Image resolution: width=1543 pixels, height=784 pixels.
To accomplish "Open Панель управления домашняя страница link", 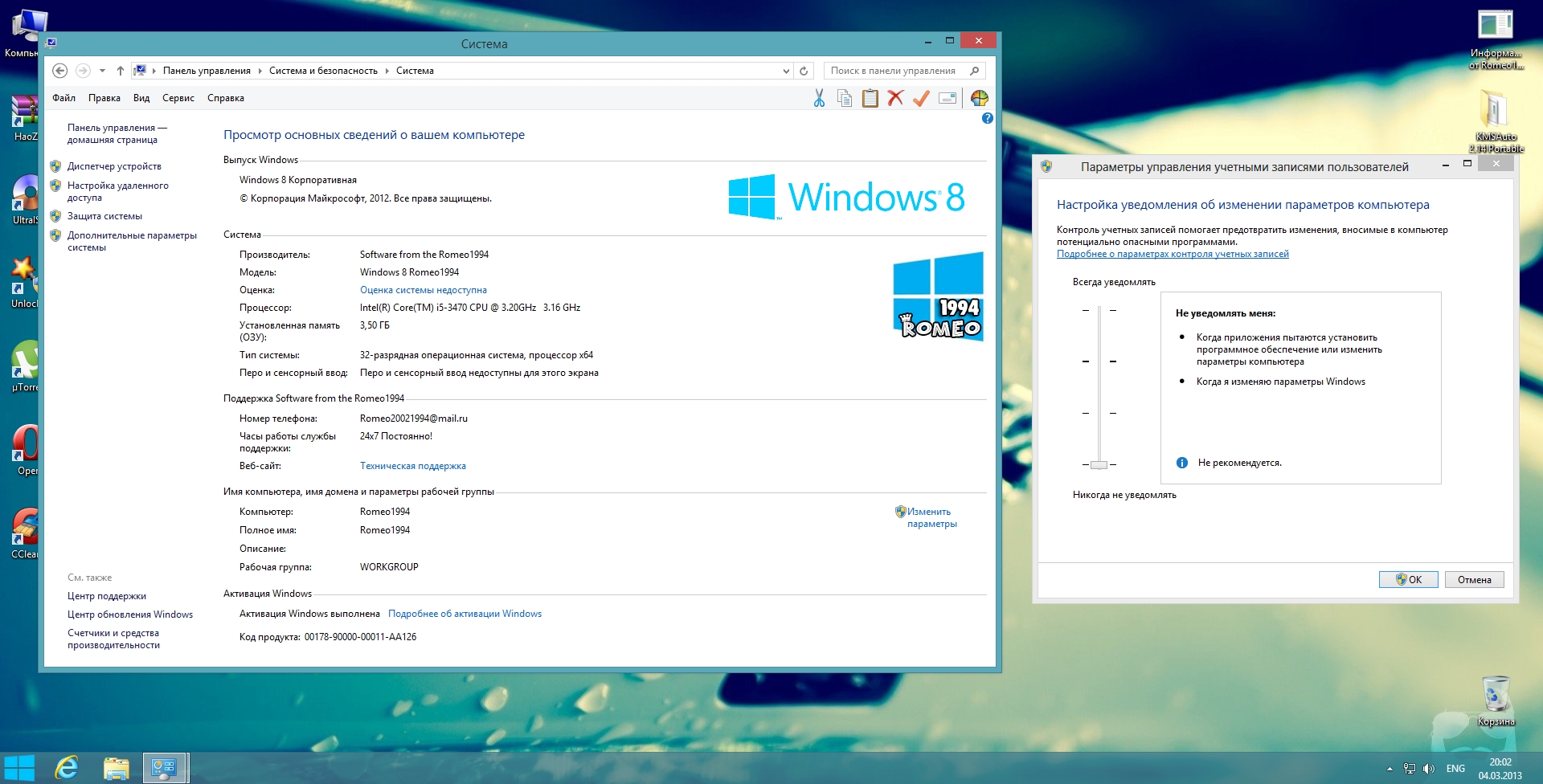I will 117,133.
